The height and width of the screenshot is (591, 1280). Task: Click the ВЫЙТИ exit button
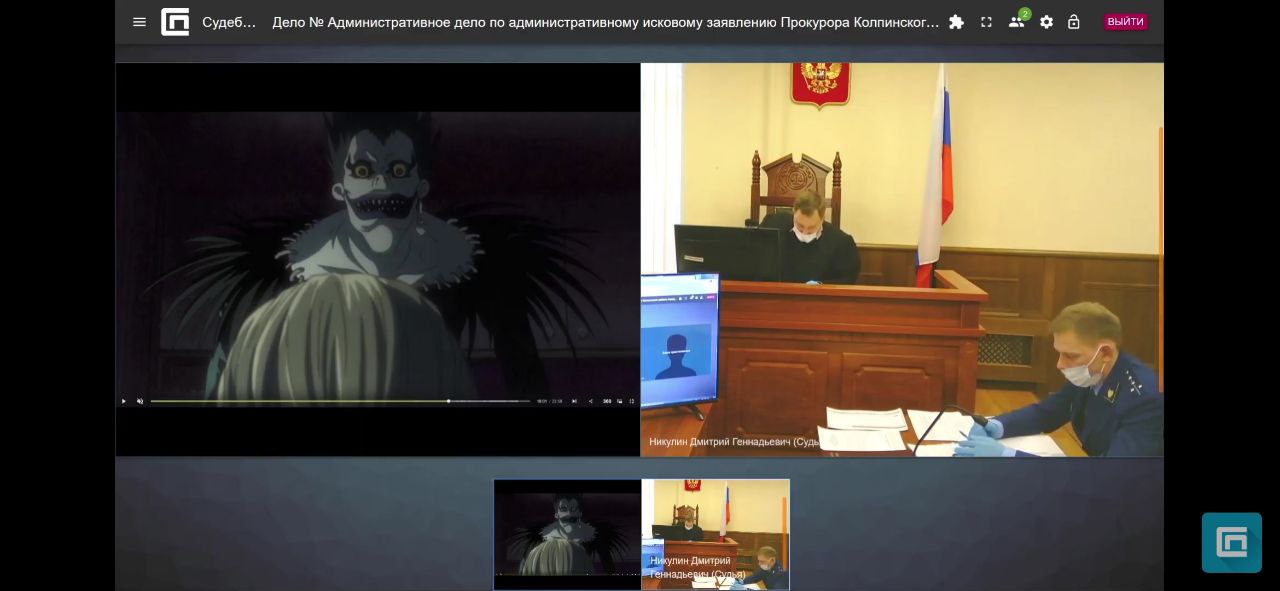click(1125, 22)
